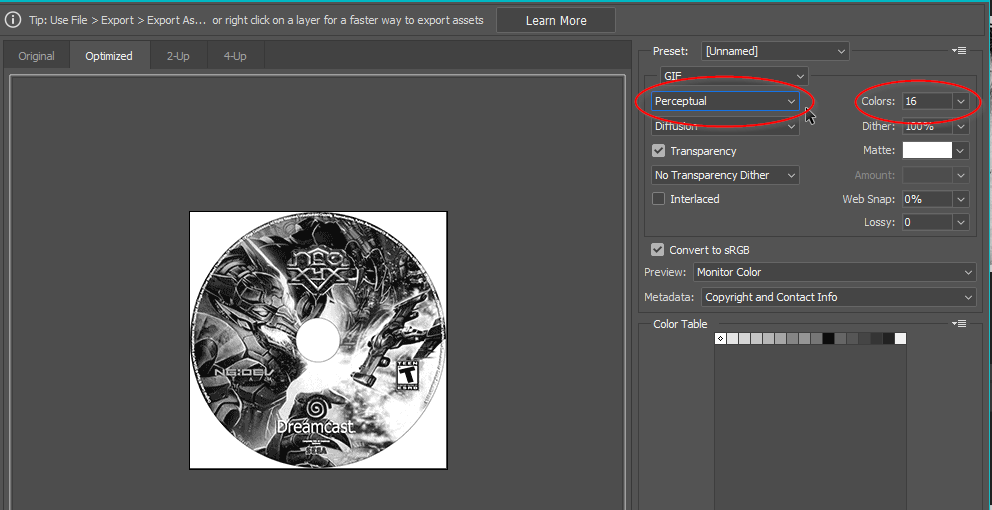The image size is (992, 510).
Task: Expand the Dither percentage arrow
Action: click(960, 126)
